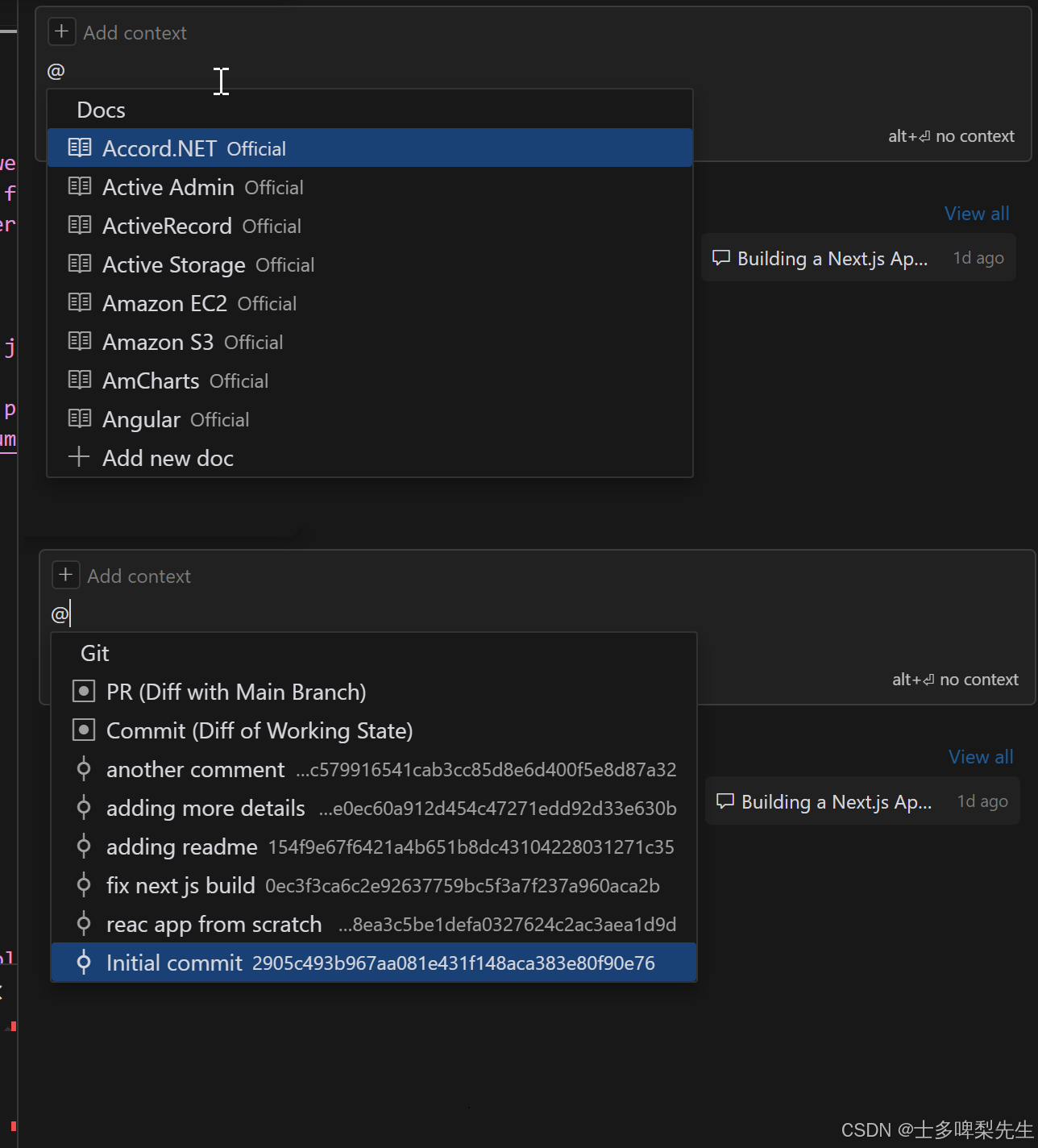Click the chat bubble icon in lower Building a Next.js chat

(x=725, y=801)
